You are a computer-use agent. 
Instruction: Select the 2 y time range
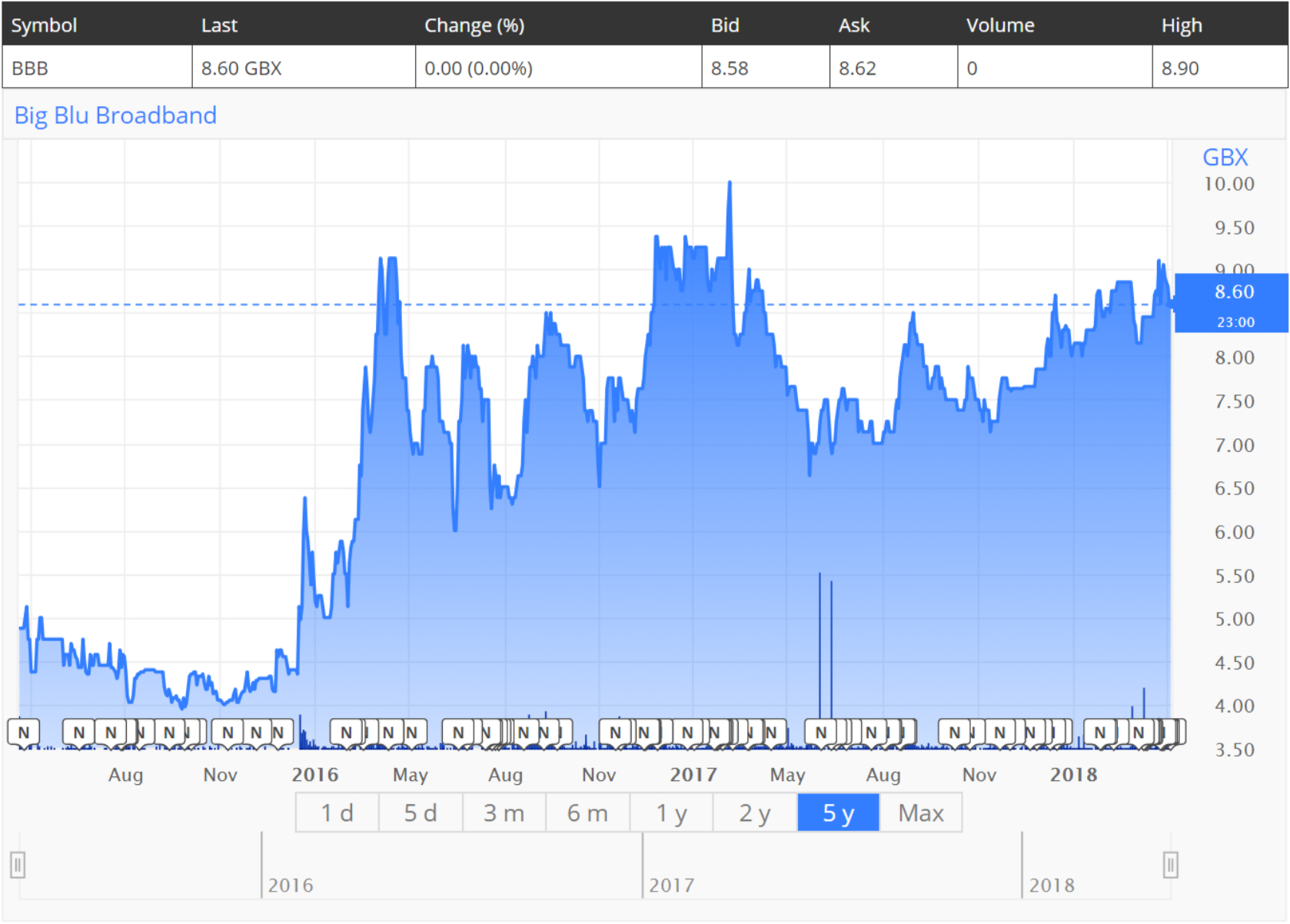(754, 813)
